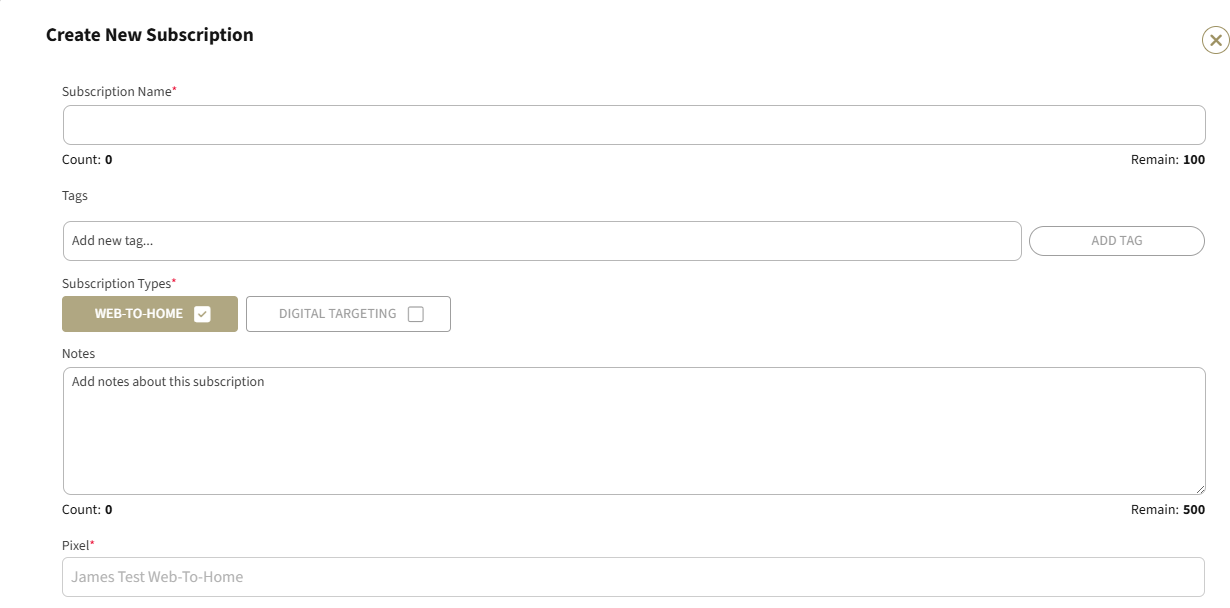This screenshot has width=1230, height=608.
Task: Open the Pixel dropdown showing James Test Web-To-Home
Action: pos(634,577)
